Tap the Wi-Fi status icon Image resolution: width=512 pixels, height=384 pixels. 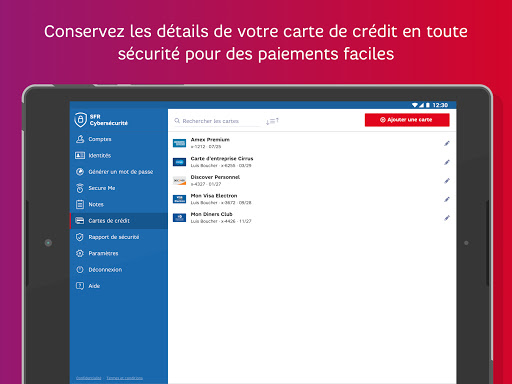pyautogui.click(x=415, y=105)
